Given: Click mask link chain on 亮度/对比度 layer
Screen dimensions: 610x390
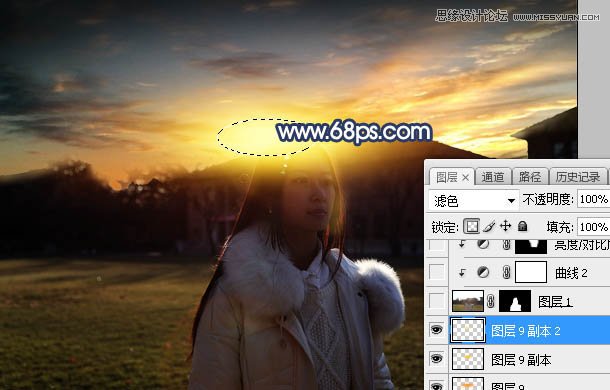Looking at the screenshot, I should coord(506,244).
